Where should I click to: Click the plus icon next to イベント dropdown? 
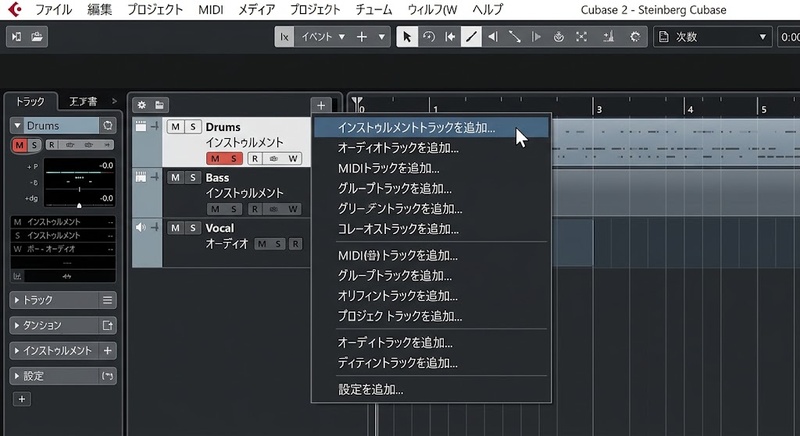[362, 37]
